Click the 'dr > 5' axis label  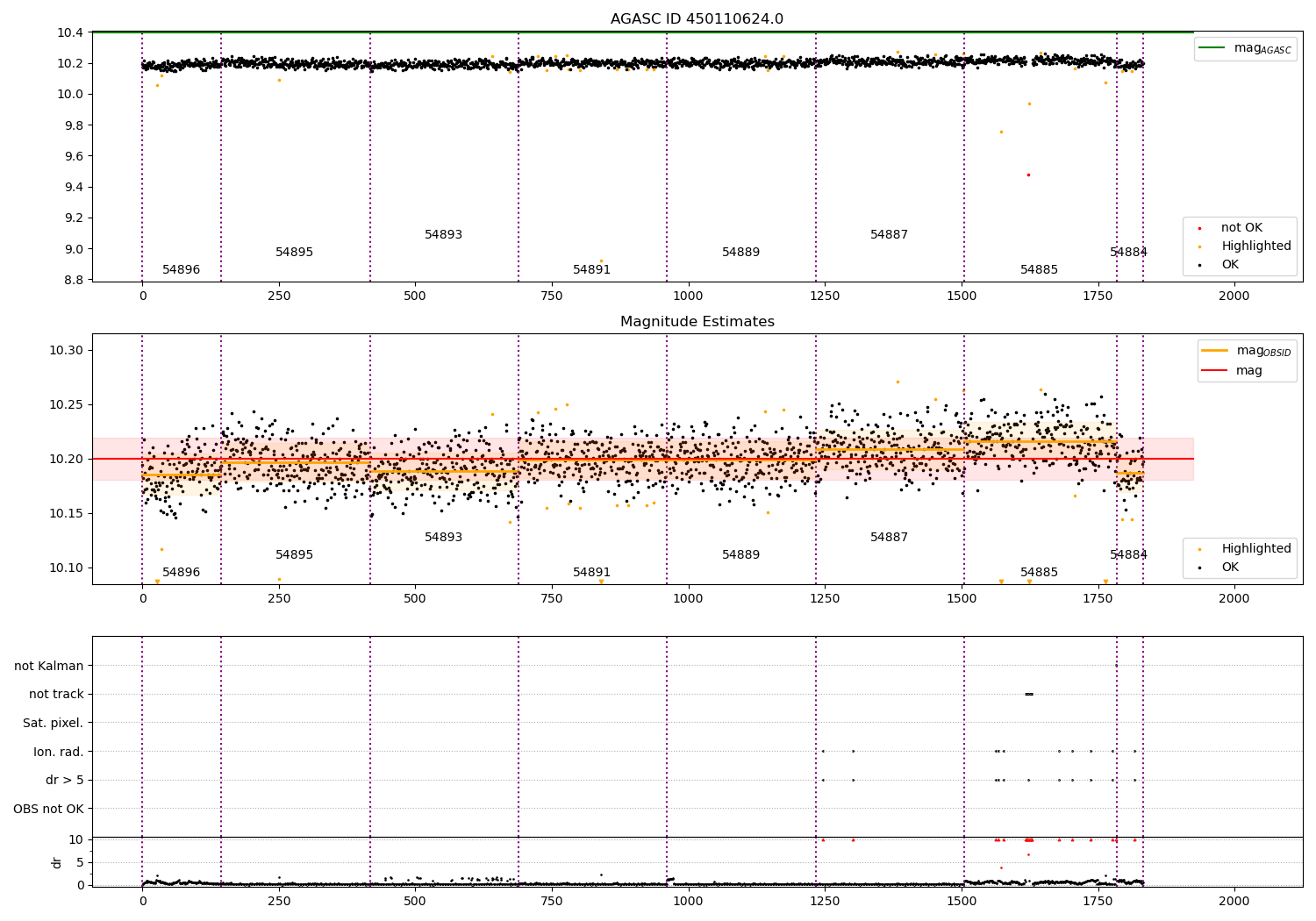pos(65,780)
